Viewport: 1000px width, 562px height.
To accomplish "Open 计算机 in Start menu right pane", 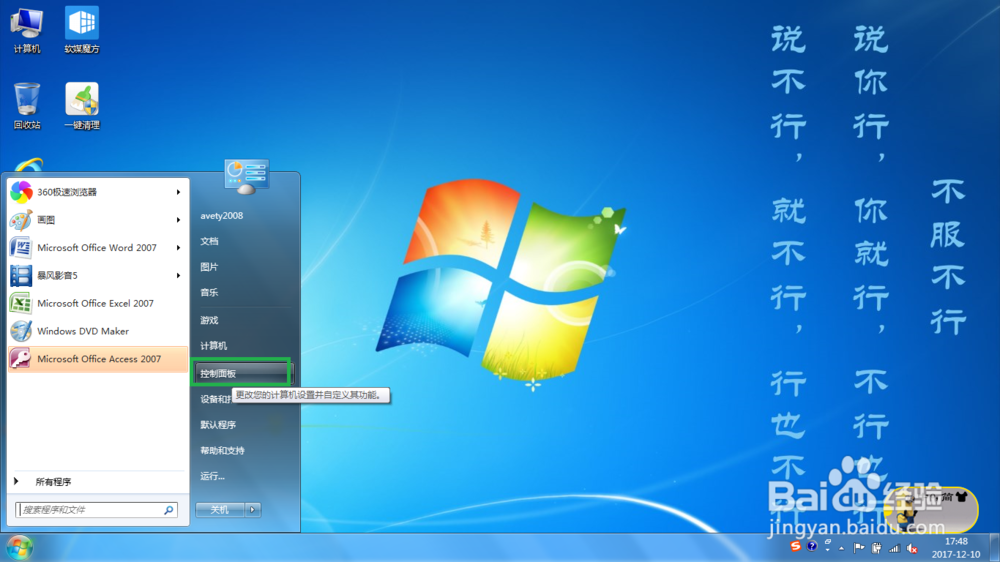I will [x=214, y=346].
